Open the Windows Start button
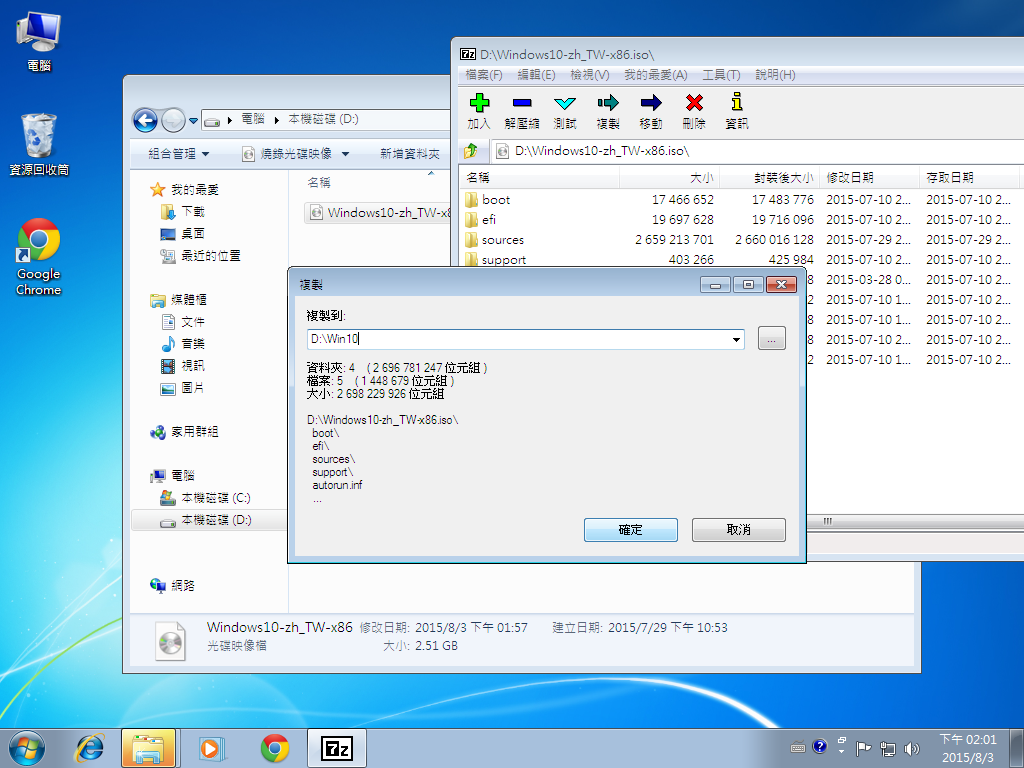Viewport: 1024px width, 768px height. coord(27,748)
